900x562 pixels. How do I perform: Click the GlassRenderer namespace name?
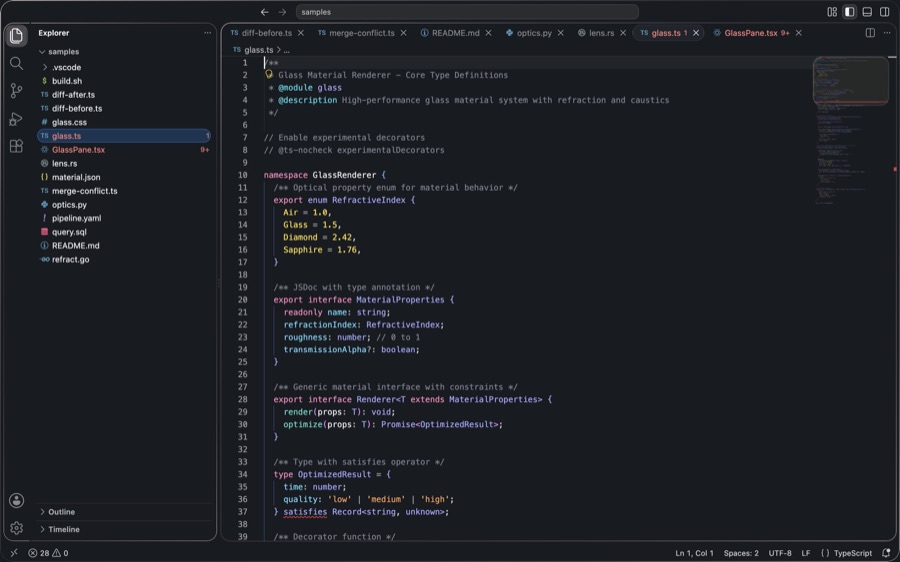click(x=344, y=175)
